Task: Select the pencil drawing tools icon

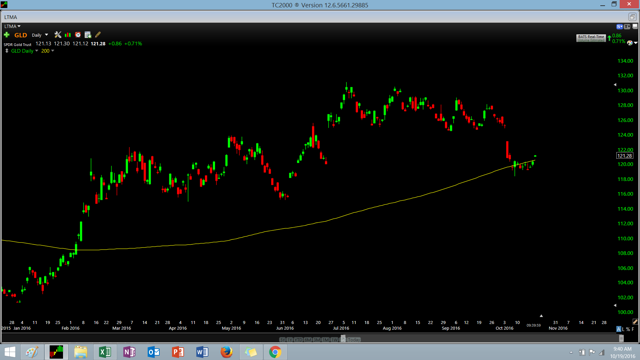Action: 98,35
